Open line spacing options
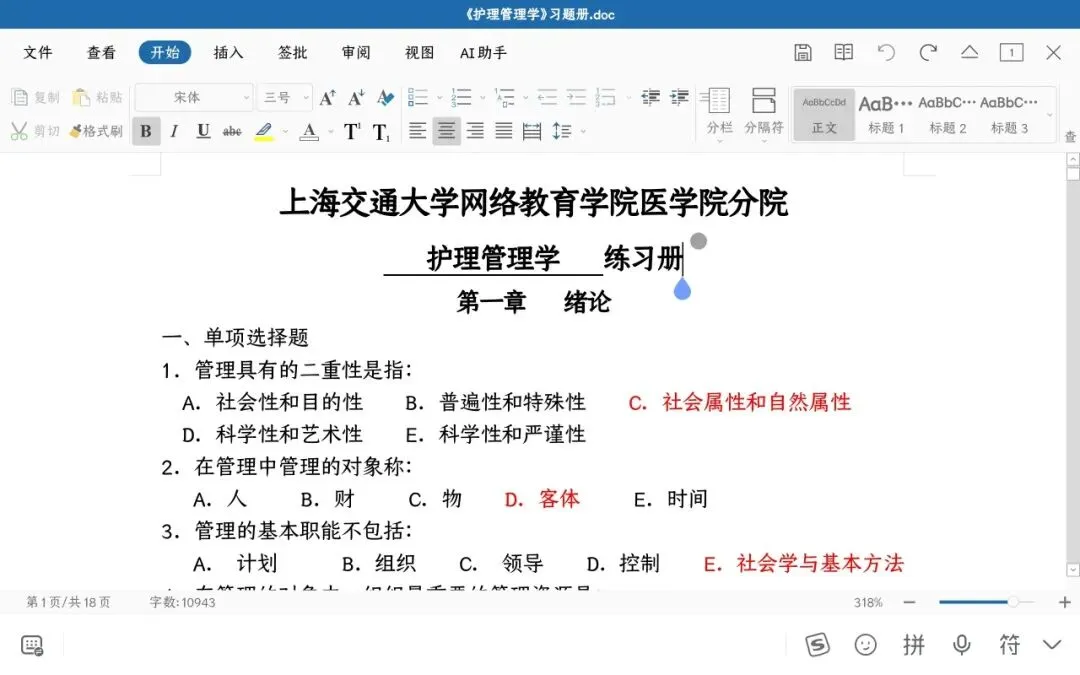The width and height of the screenshot is (1080, 675). (x=561, y=131)
